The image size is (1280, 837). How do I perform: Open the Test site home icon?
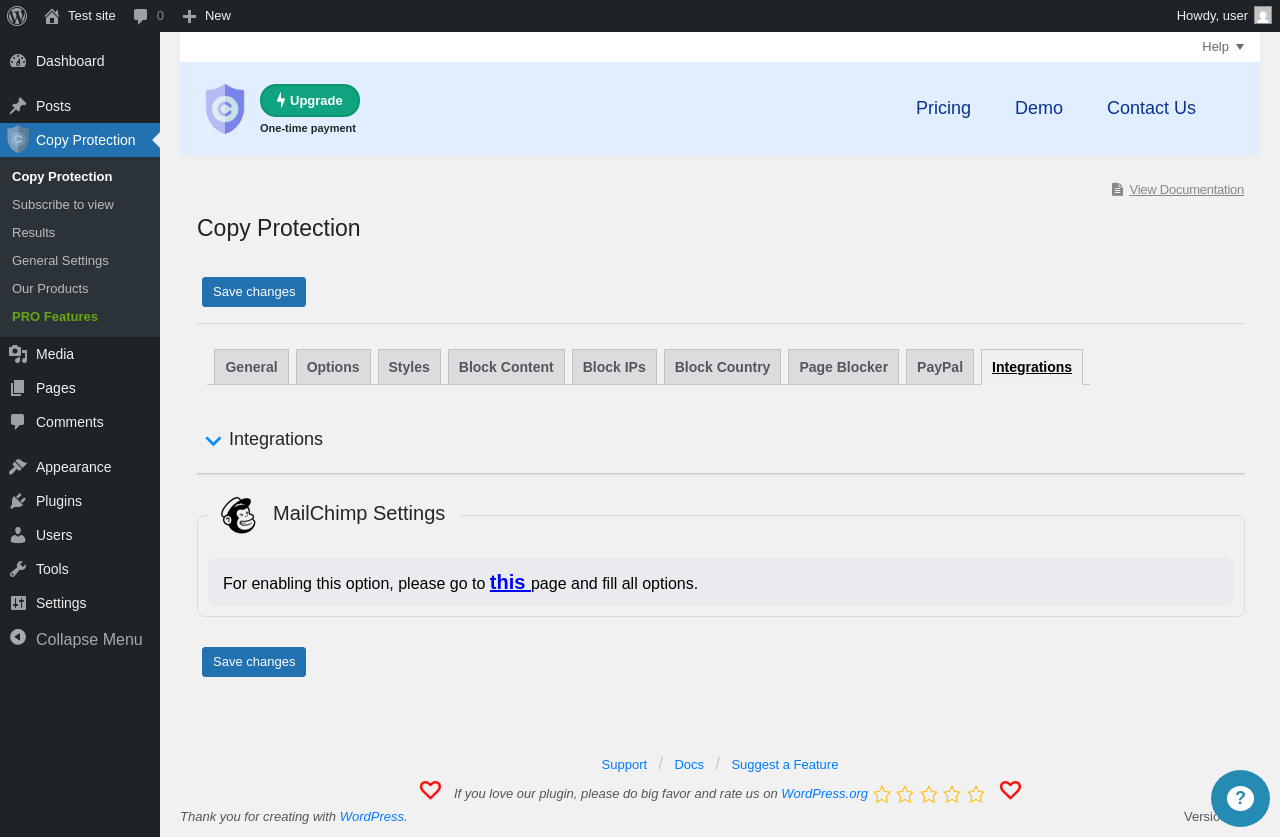(x=52, y=16)
